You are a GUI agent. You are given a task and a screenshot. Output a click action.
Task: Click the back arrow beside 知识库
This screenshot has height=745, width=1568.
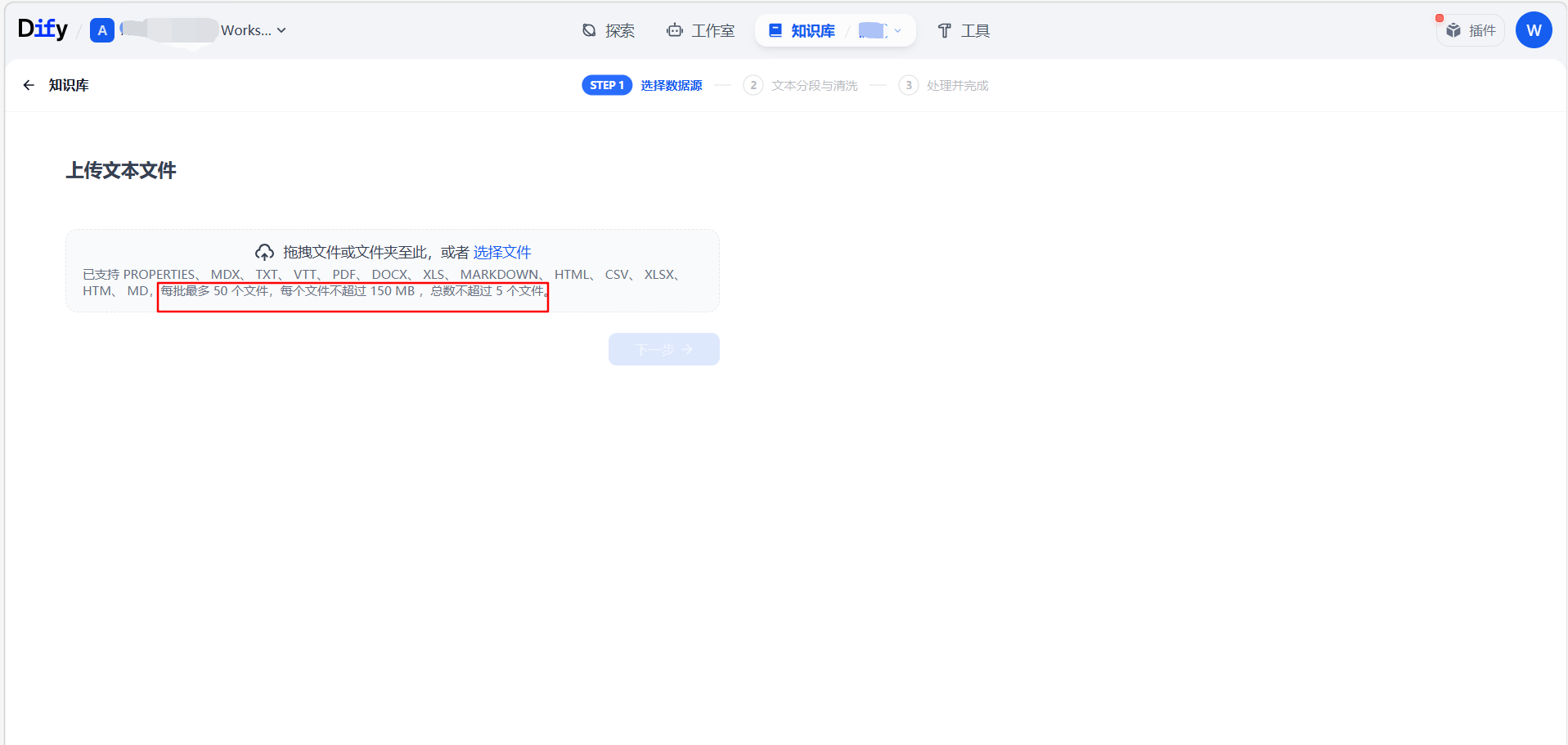pos(29,85)
